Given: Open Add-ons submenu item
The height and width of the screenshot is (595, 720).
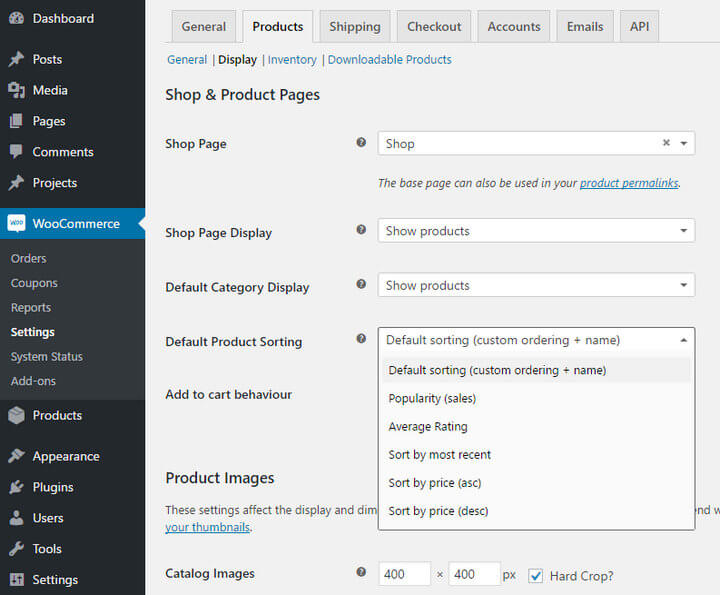Looking at the screenshot, I should click(x=33, y=381).
